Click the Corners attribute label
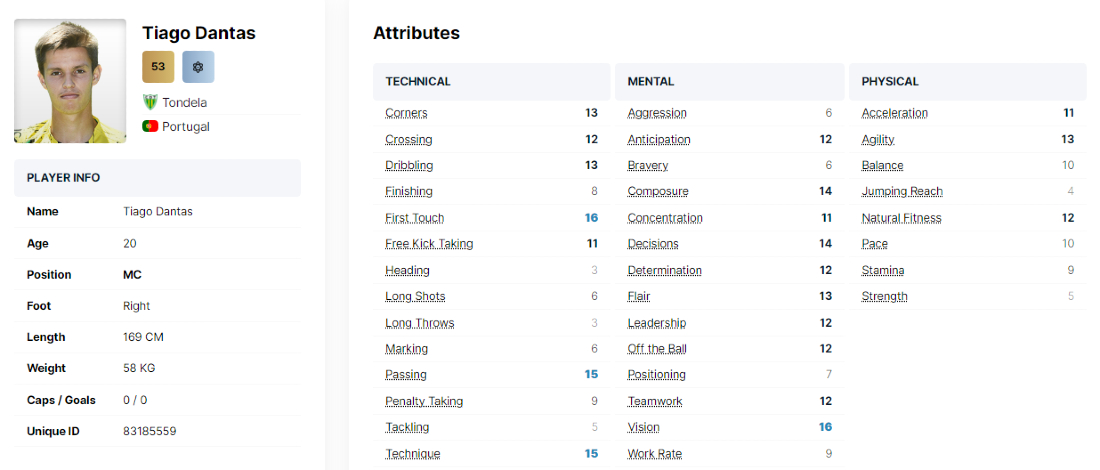 pyautogui.click(x=406, y=113)
